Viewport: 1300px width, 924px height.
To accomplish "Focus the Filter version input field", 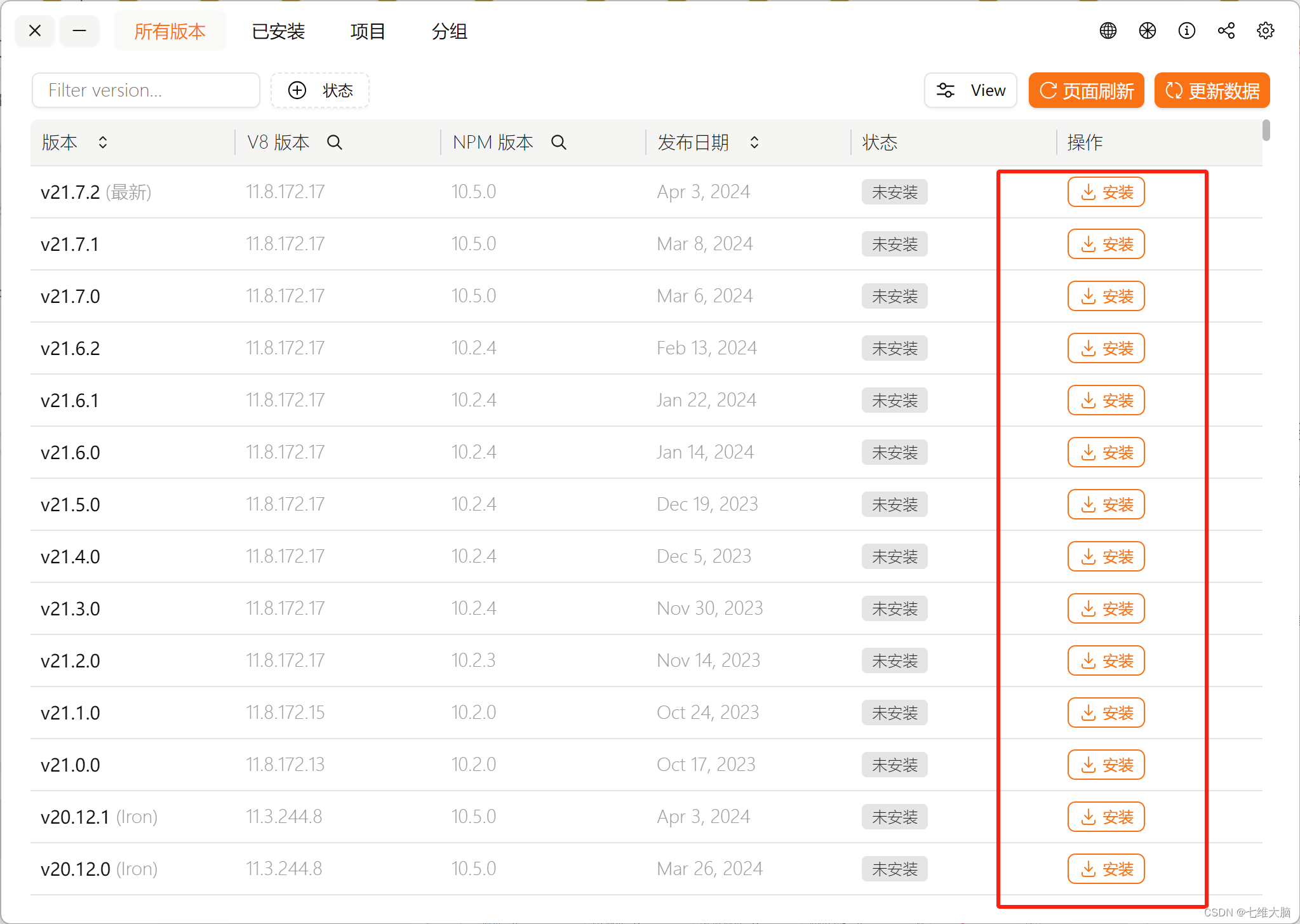I will tap(146, 90).
